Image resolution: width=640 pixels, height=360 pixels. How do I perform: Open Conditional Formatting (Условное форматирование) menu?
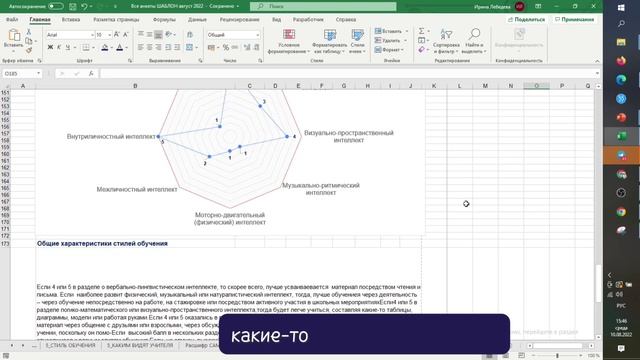(289, 41)
